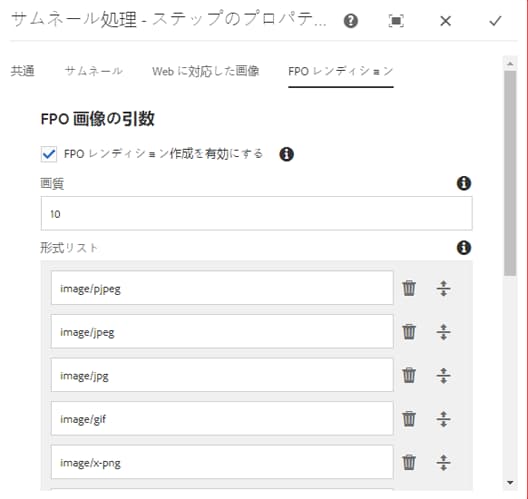Delete the image/pjpeg entry with trash icon
The height and width of the screenshot is (499, 528).
409,288
